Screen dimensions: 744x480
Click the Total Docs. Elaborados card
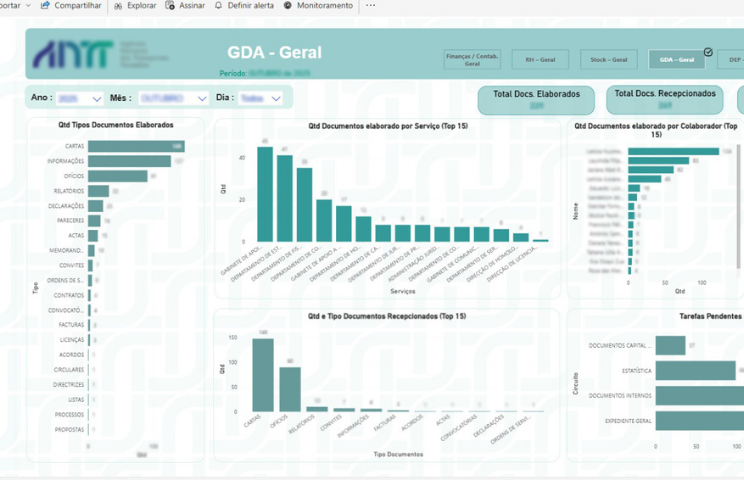click(x=536, y=98)
